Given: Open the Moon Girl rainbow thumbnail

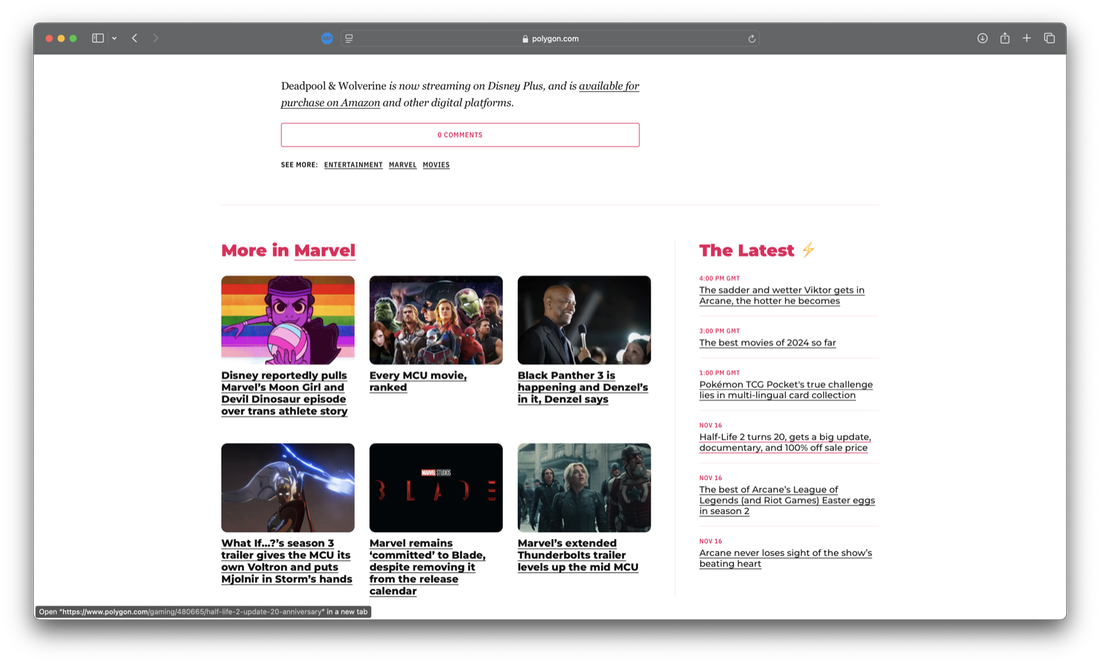Looking at the screenshot, I should pyautogui.click(x=288, y=320).
